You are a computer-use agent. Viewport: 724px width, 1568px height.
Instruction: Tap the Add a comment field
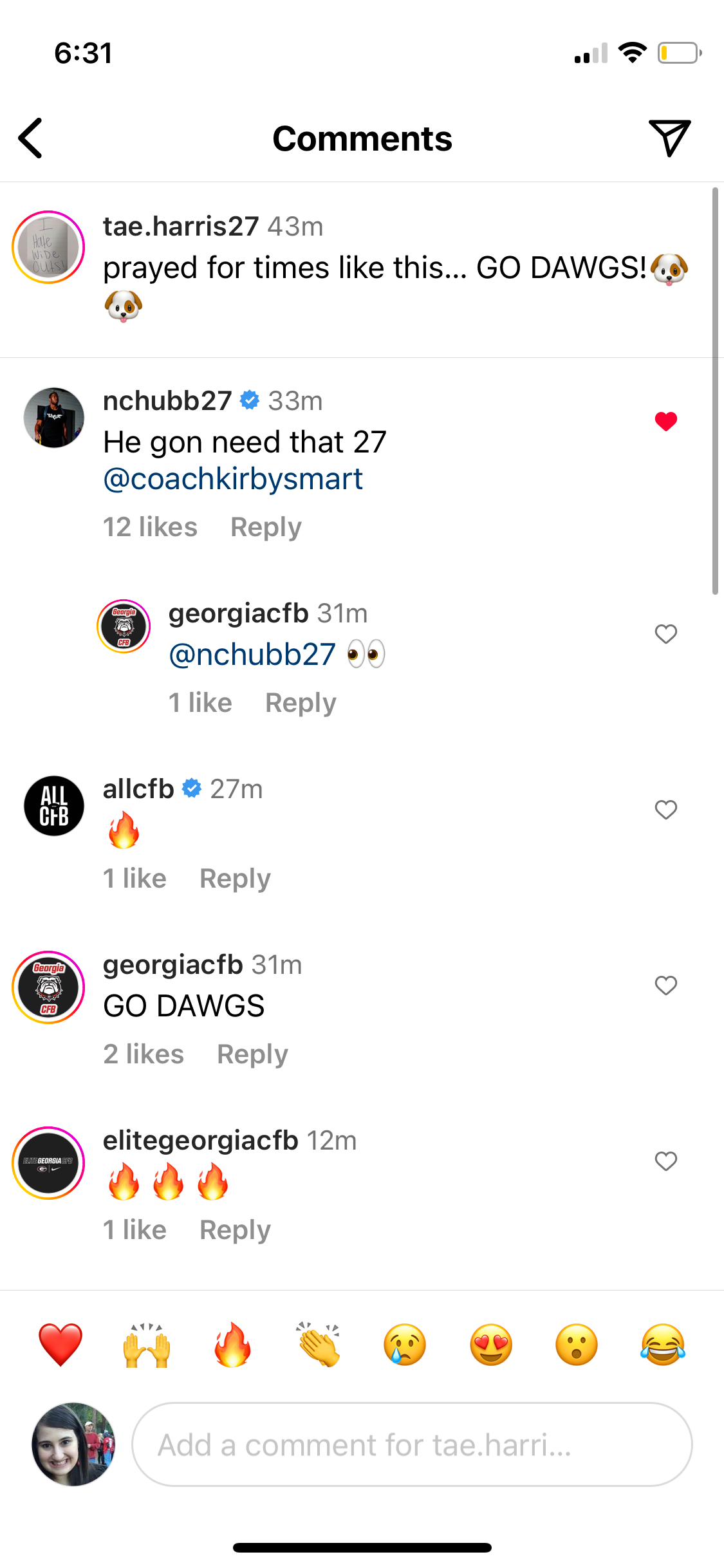pyautogui.click(x=412, y=1445)
